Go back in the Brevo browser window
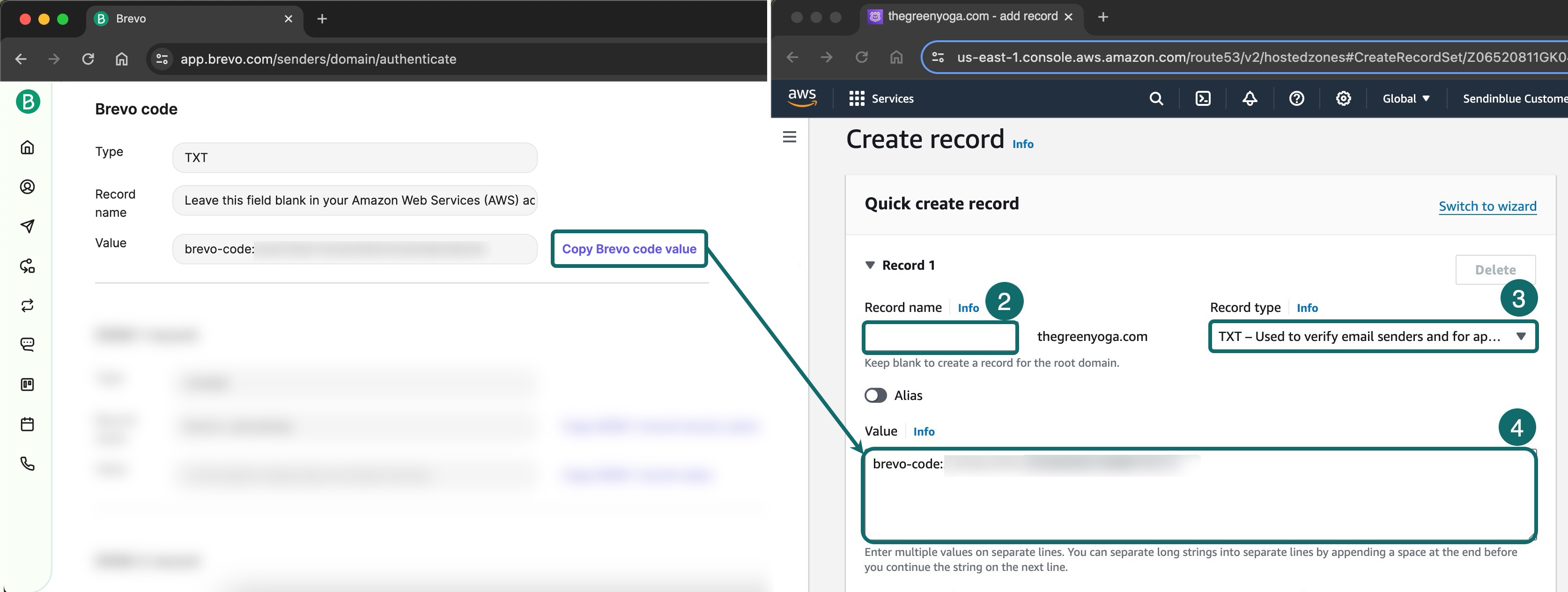The image size is (1568, 592). coord(21,59)
